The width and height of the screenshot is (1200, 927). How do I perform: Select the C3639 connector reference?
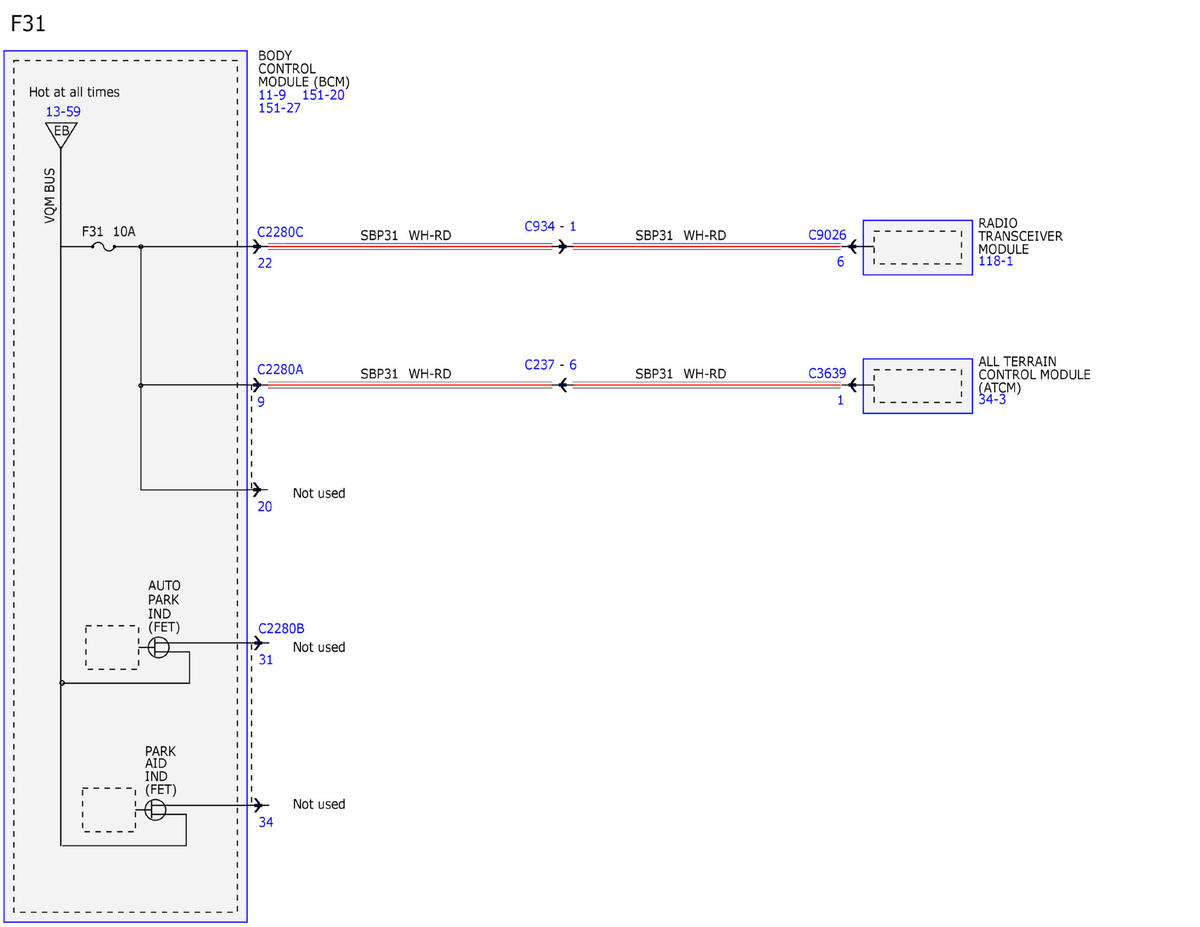tap(827, 374)
